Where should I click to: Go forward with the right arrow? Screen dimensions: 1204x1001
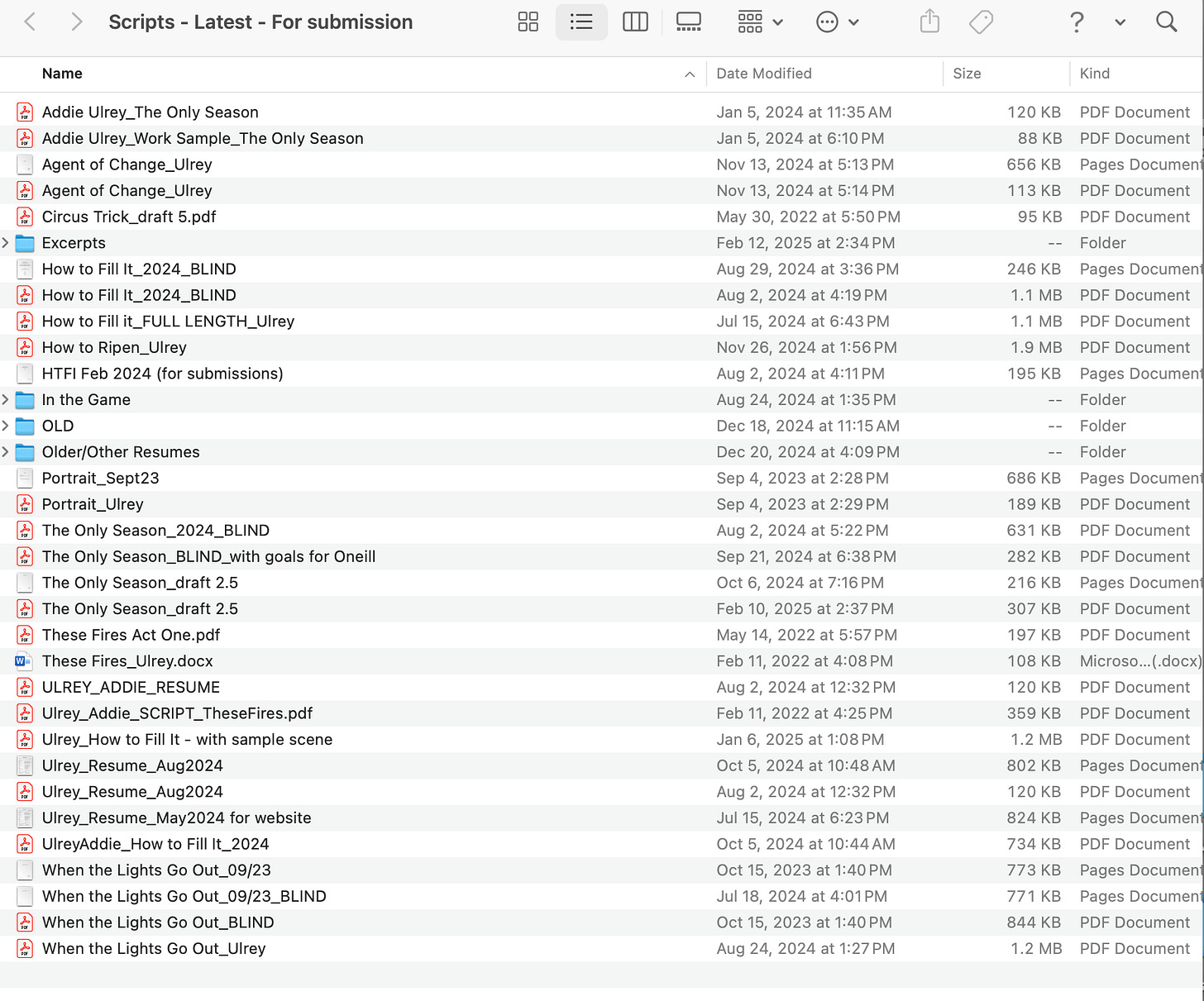pyautogui.click(x=76, y=21)
